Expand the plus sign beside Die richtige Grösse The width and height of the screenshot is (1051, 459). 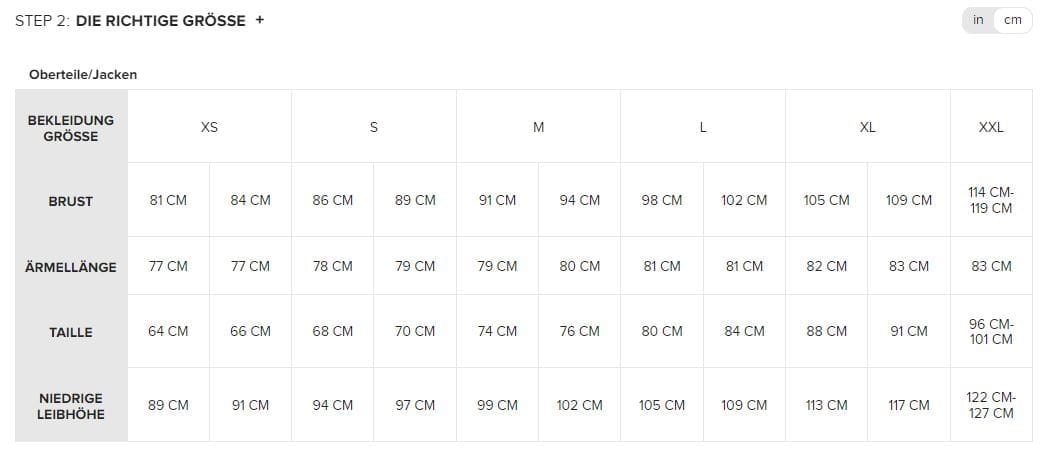tap(260, 20)
